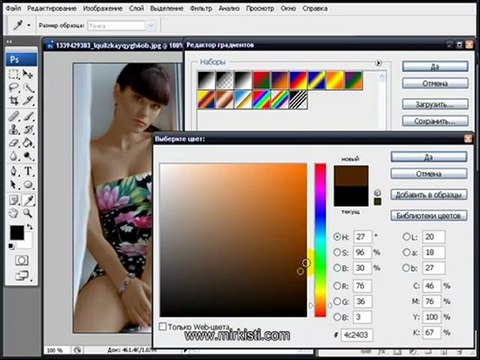The width and height of the screenshot is (480, 360).
Task: Select the Lasso tool
Action: [14, 88]
